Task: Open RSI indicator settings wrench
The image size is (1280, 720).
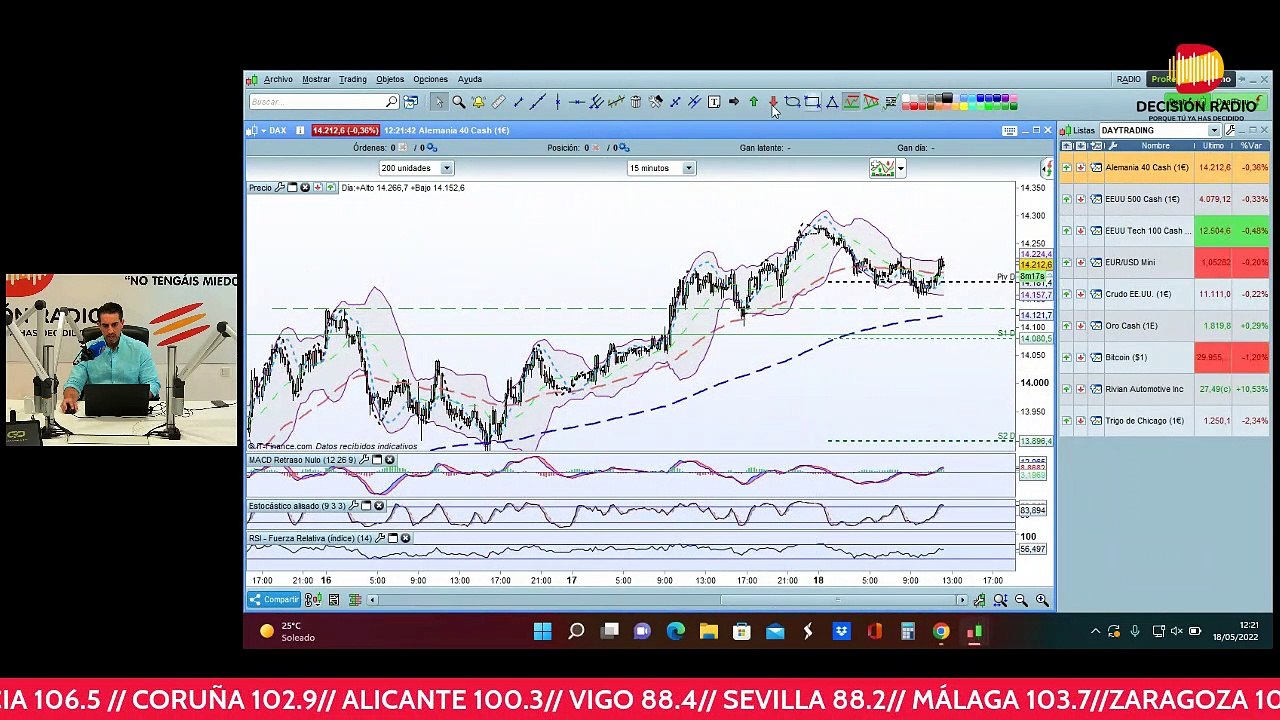Action: 380,538
